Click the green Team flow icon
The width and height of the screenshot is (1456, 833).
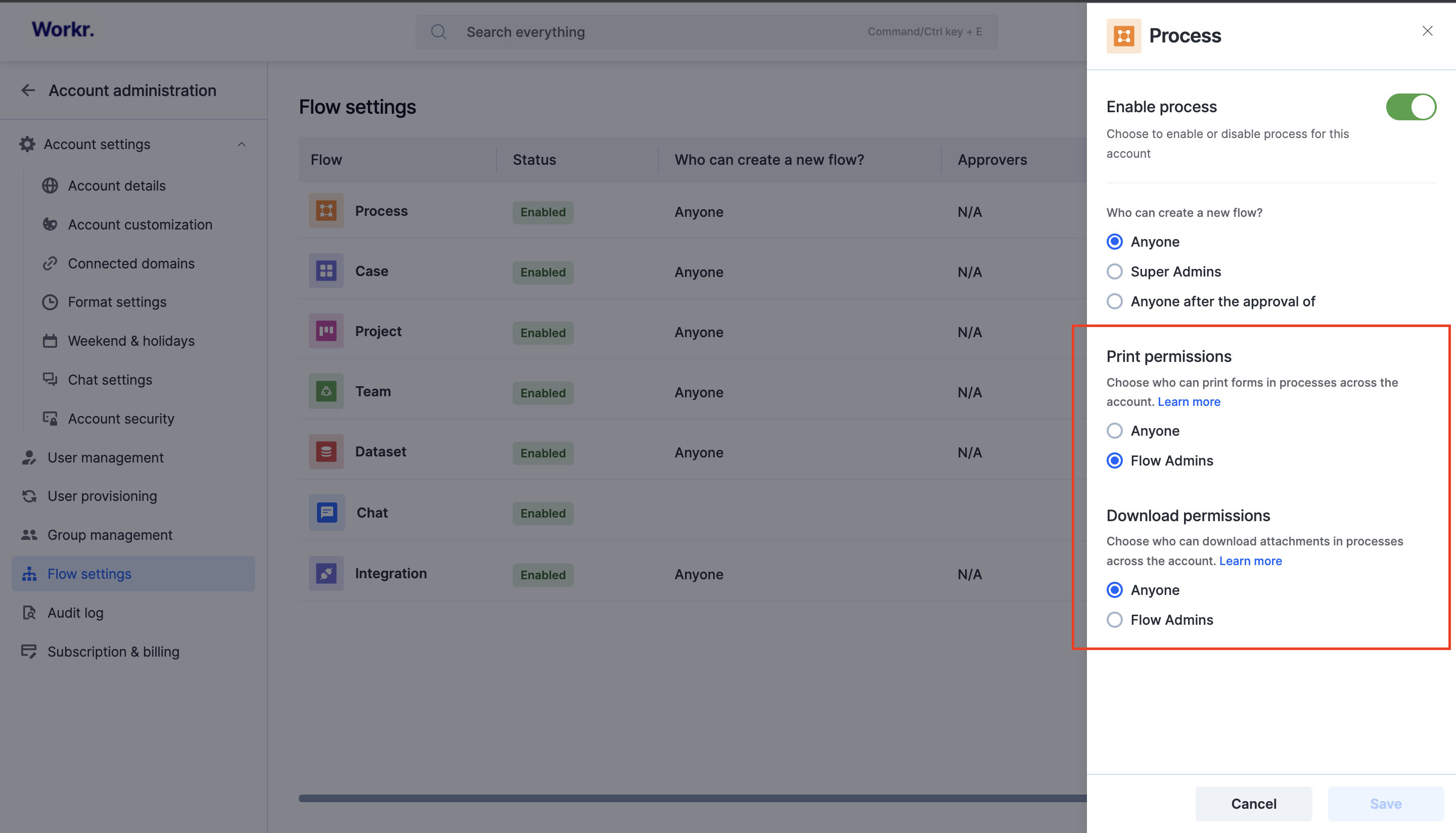(x=326, y=391)
